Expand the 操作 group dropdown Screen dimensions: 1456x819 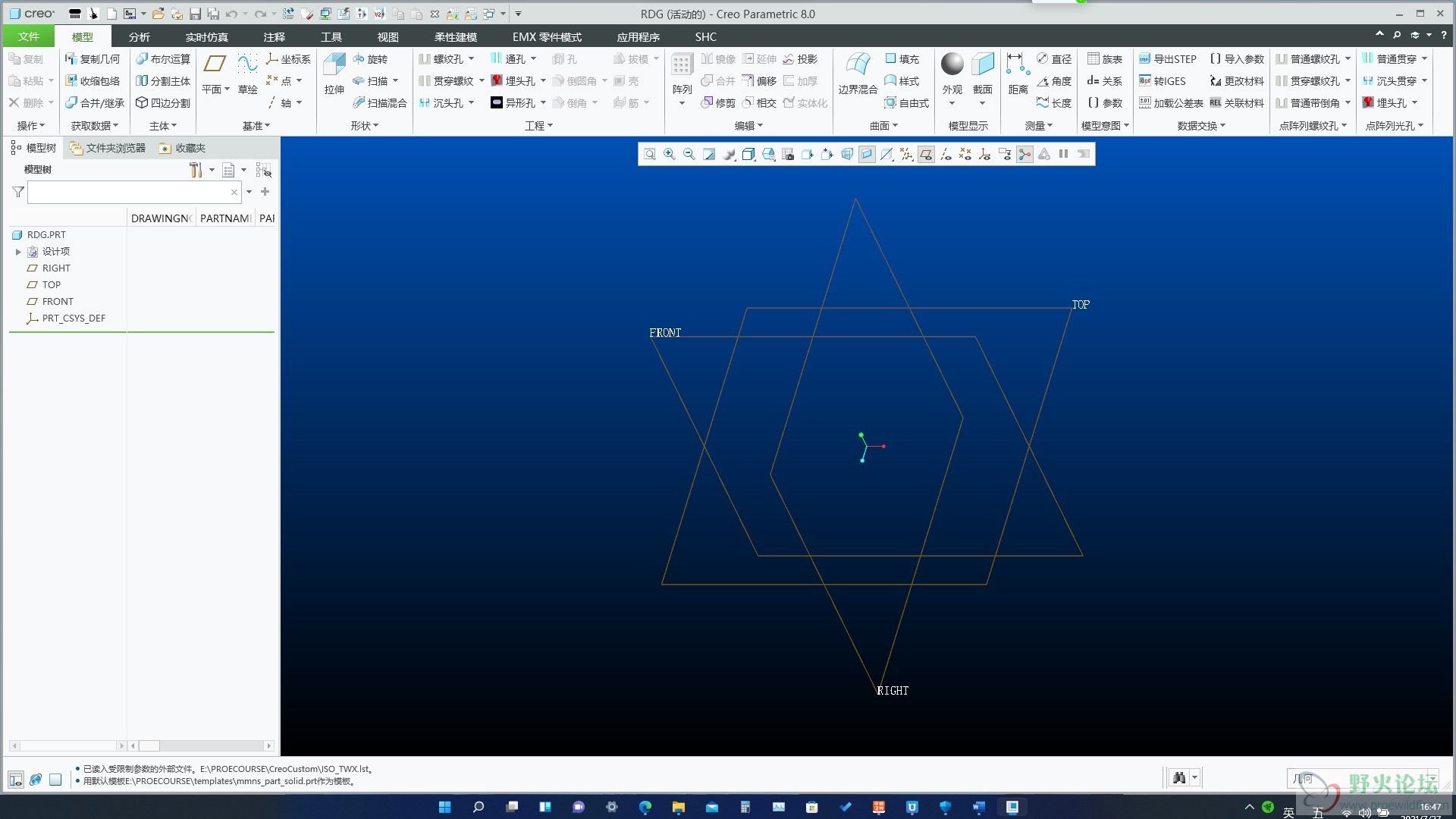31,126
